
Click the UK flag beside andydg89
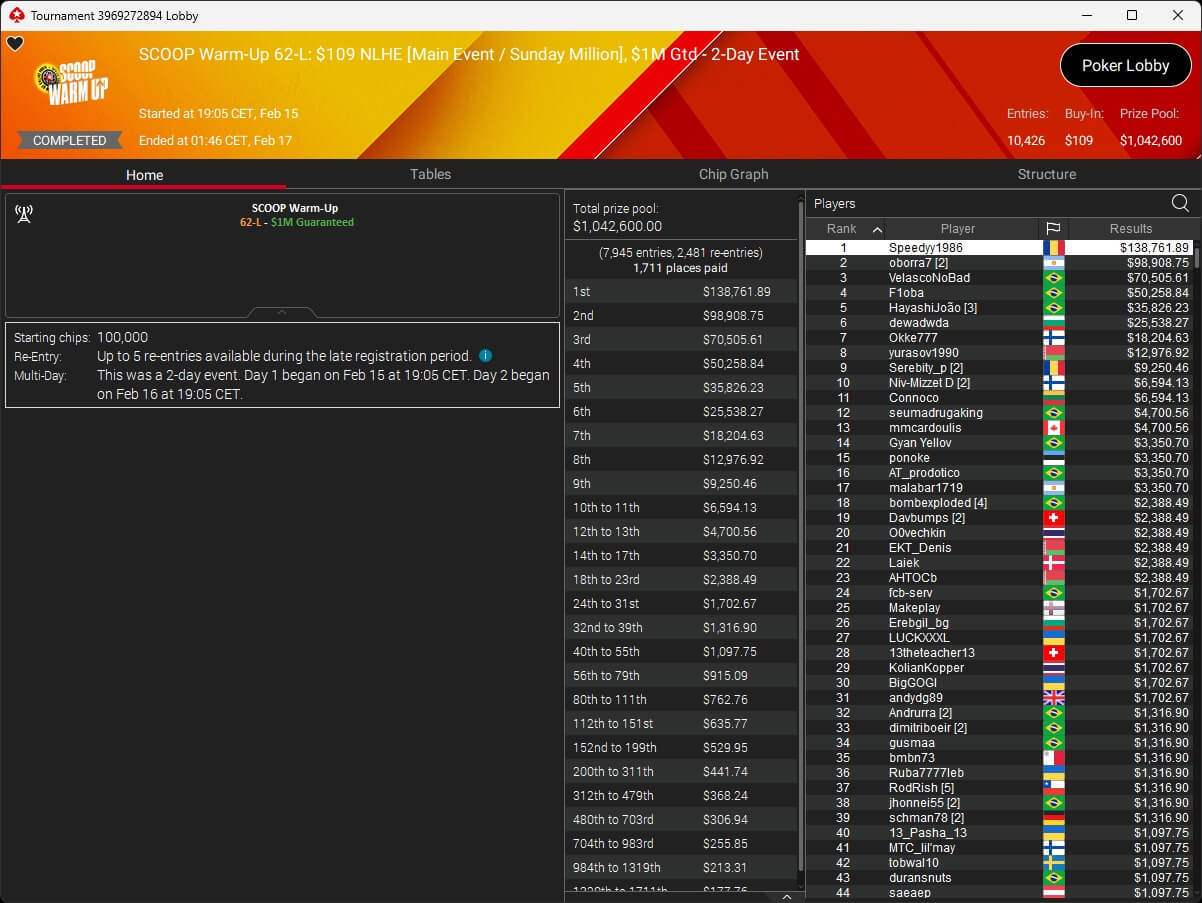pyautogui.click(x=1053, y=698)
